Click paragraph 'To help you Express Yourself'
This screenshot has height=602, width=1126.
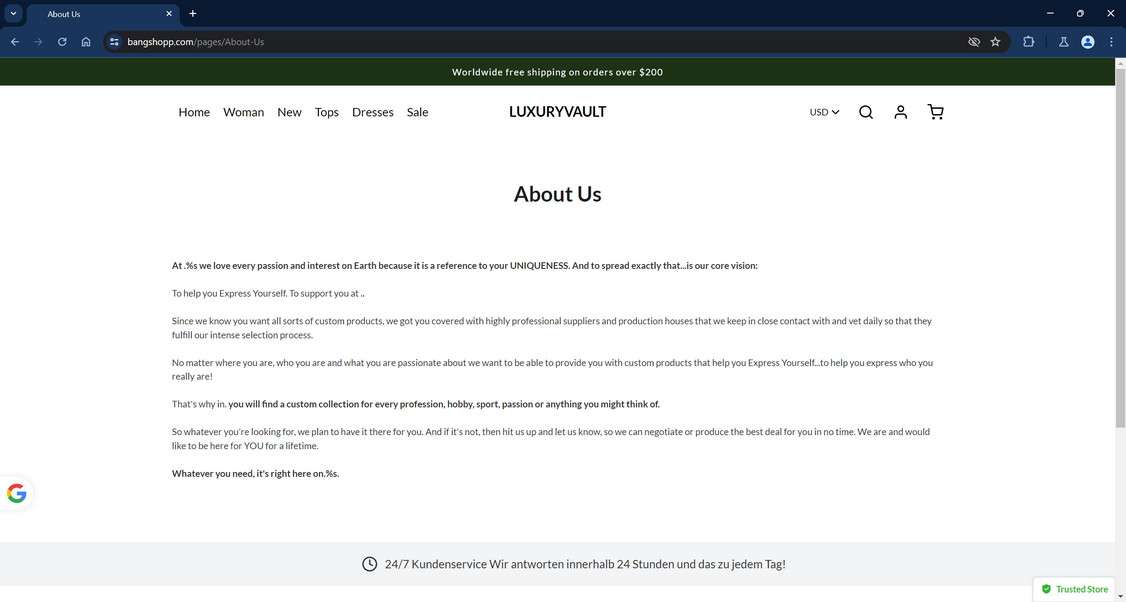(x=268, y=293)
